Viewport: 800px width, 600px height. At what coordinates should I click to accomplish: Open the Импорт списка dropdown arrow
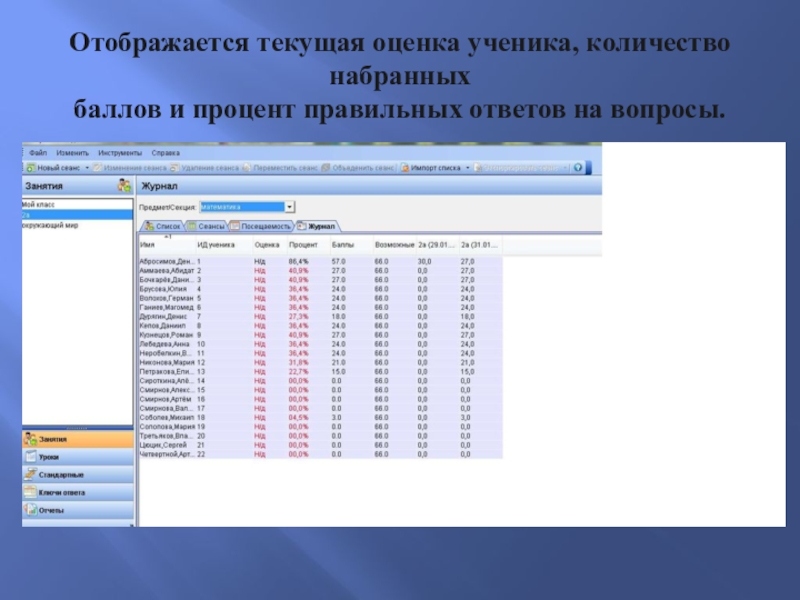467,167
